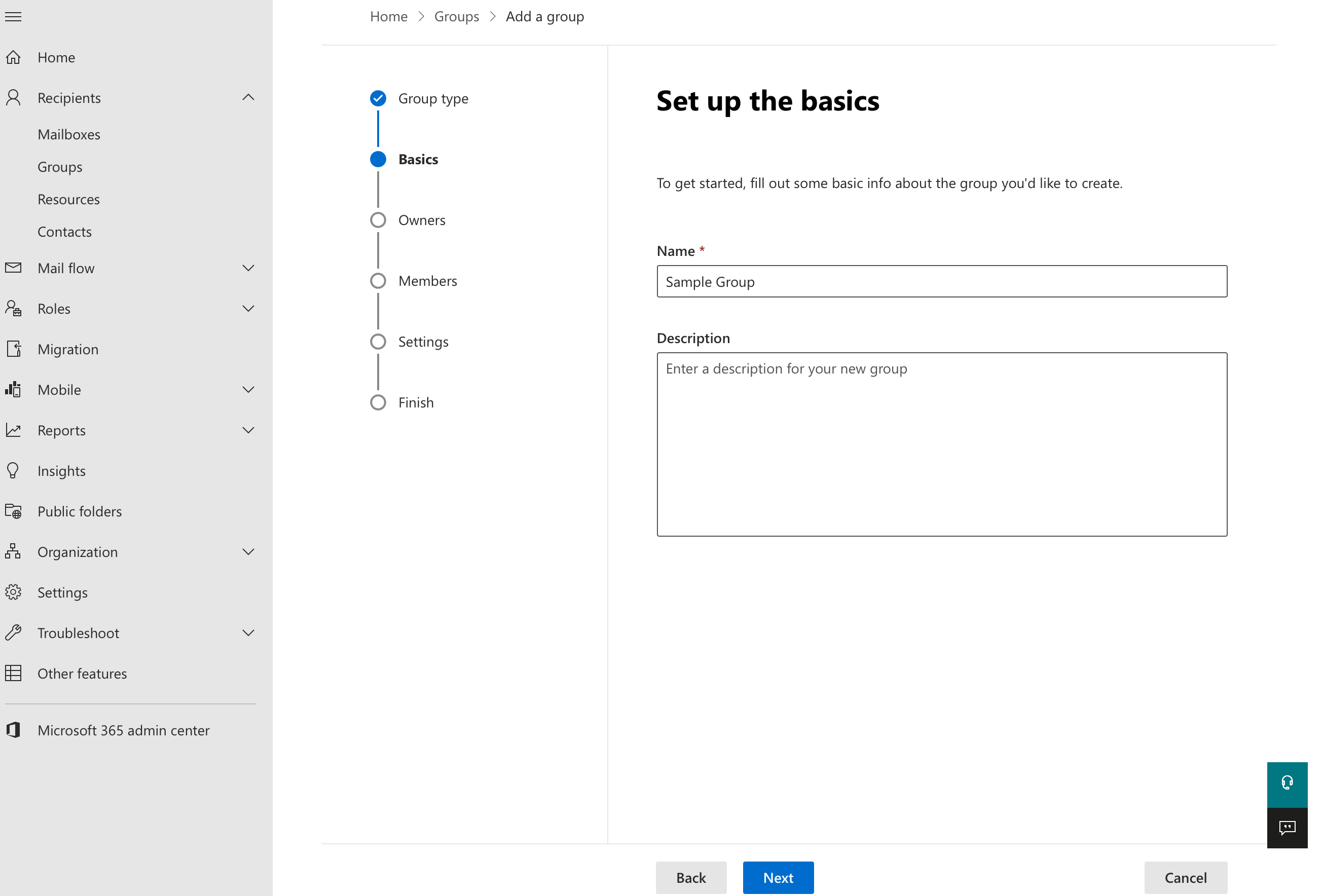Expand the Reports section

coord(248,430)
